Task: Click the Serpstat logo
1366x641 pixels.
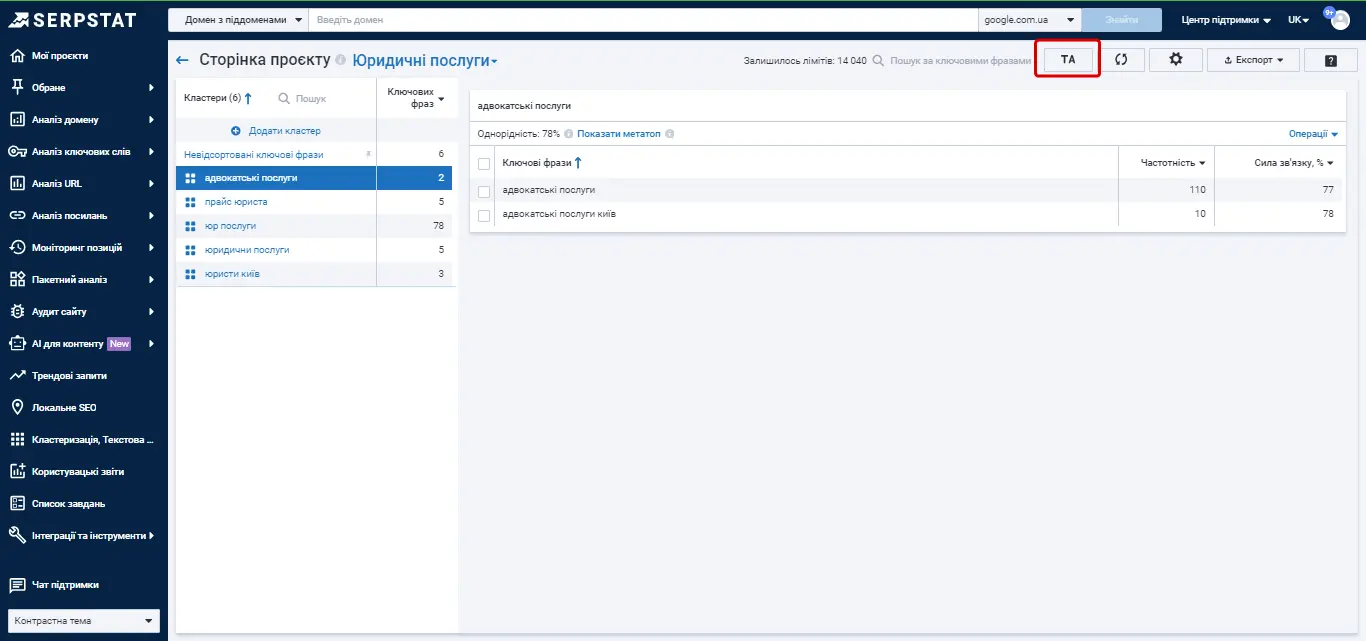Action: click(x=72, y=20)
